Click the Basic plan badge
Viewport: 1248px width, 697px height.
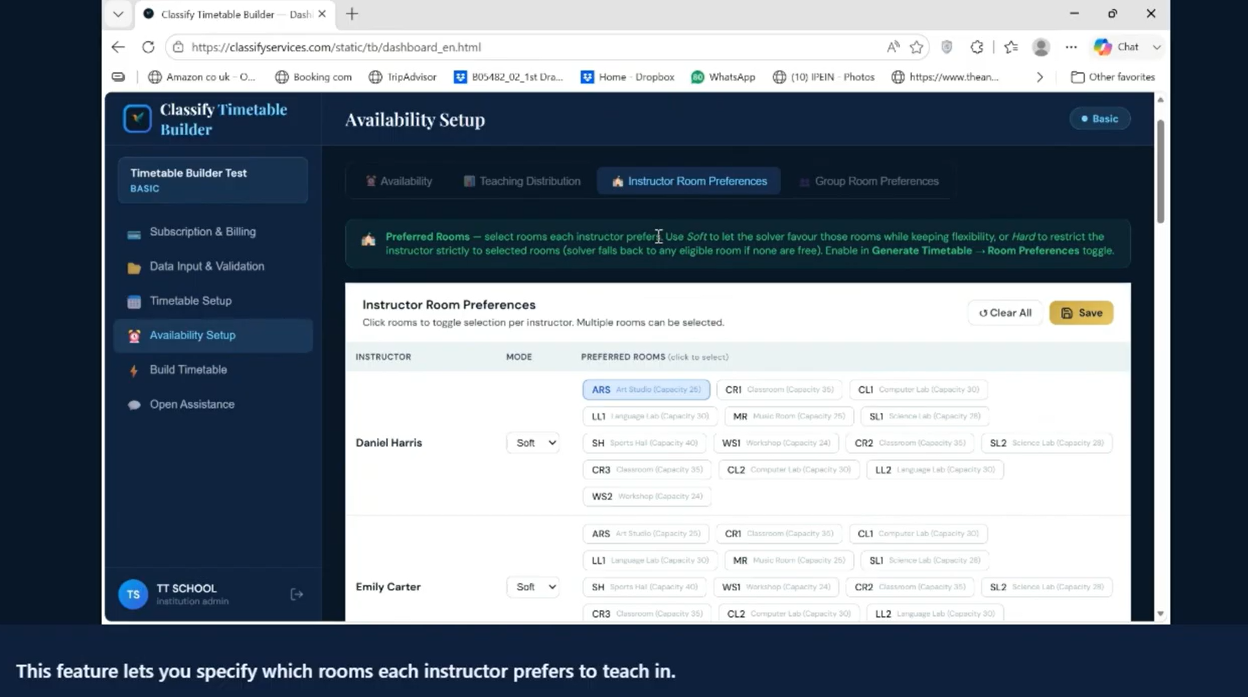tap(1100, 119)
